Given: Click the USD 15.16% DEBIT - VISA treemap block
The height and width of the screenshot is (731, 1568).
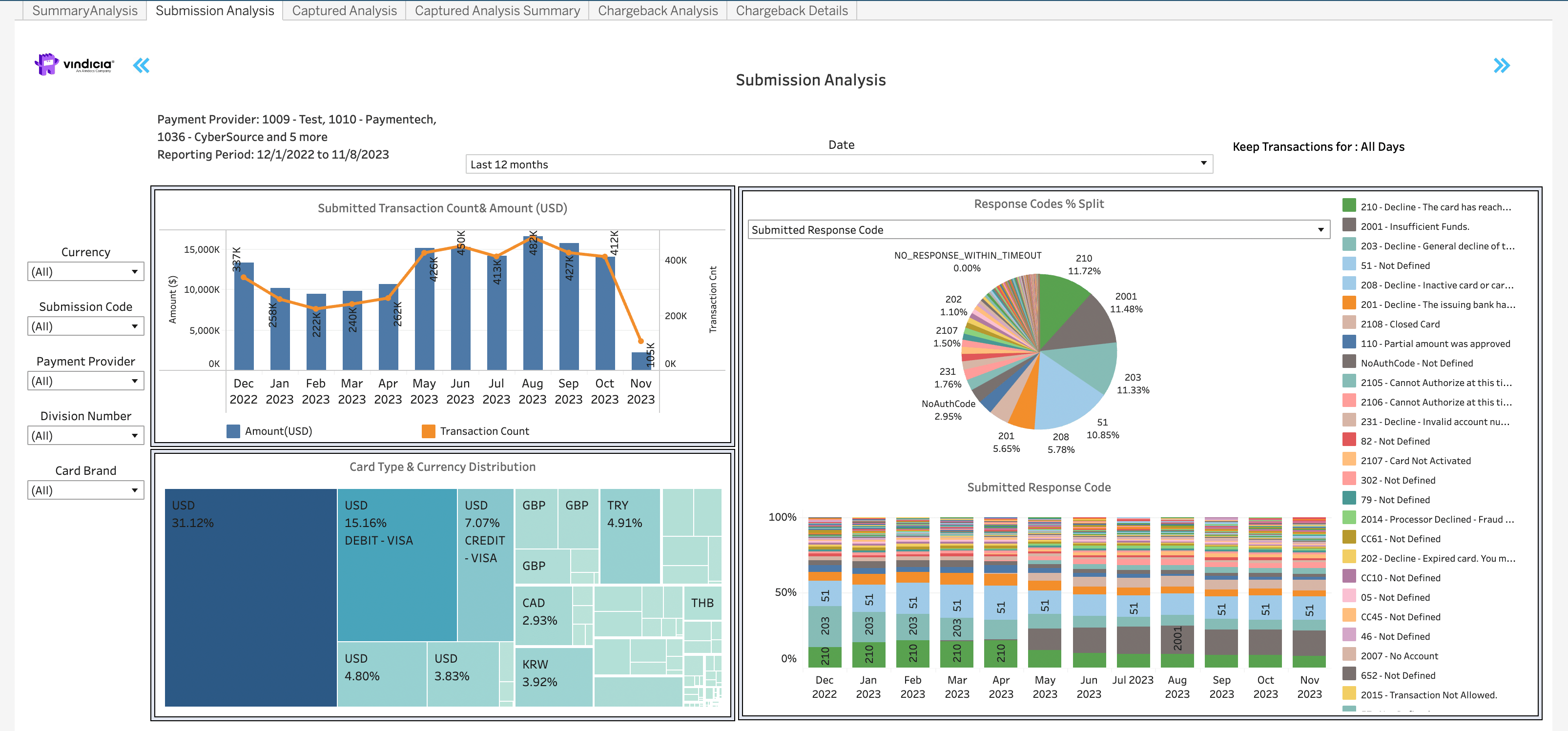Looking at the screenshot, I should [397, 564].
